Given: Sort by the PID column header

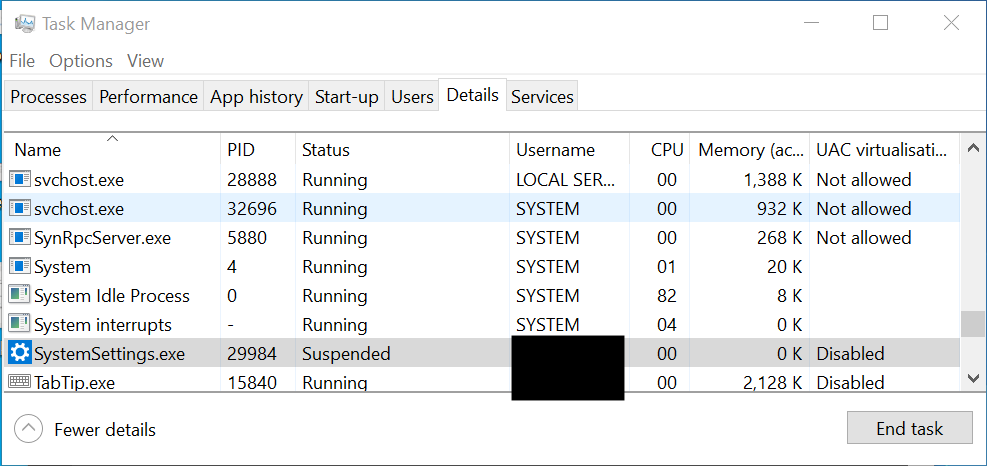Looking at the screenshot, I should (x=258, y=150).
